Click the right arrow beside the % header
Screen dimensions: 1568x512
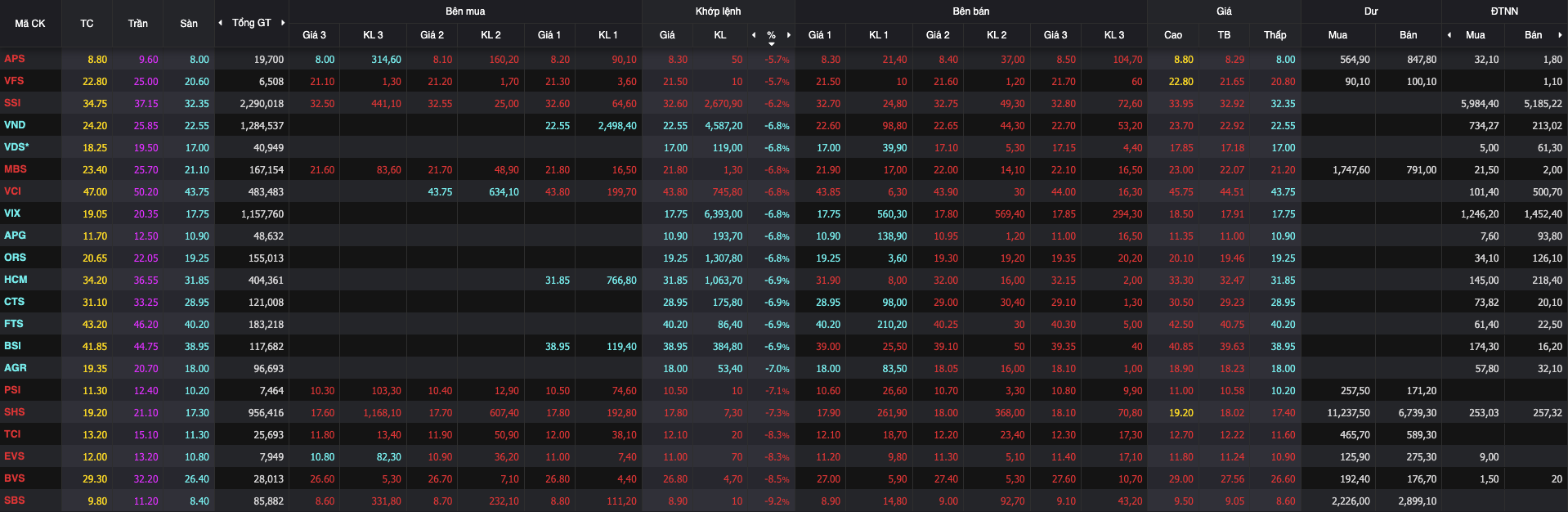789,35
